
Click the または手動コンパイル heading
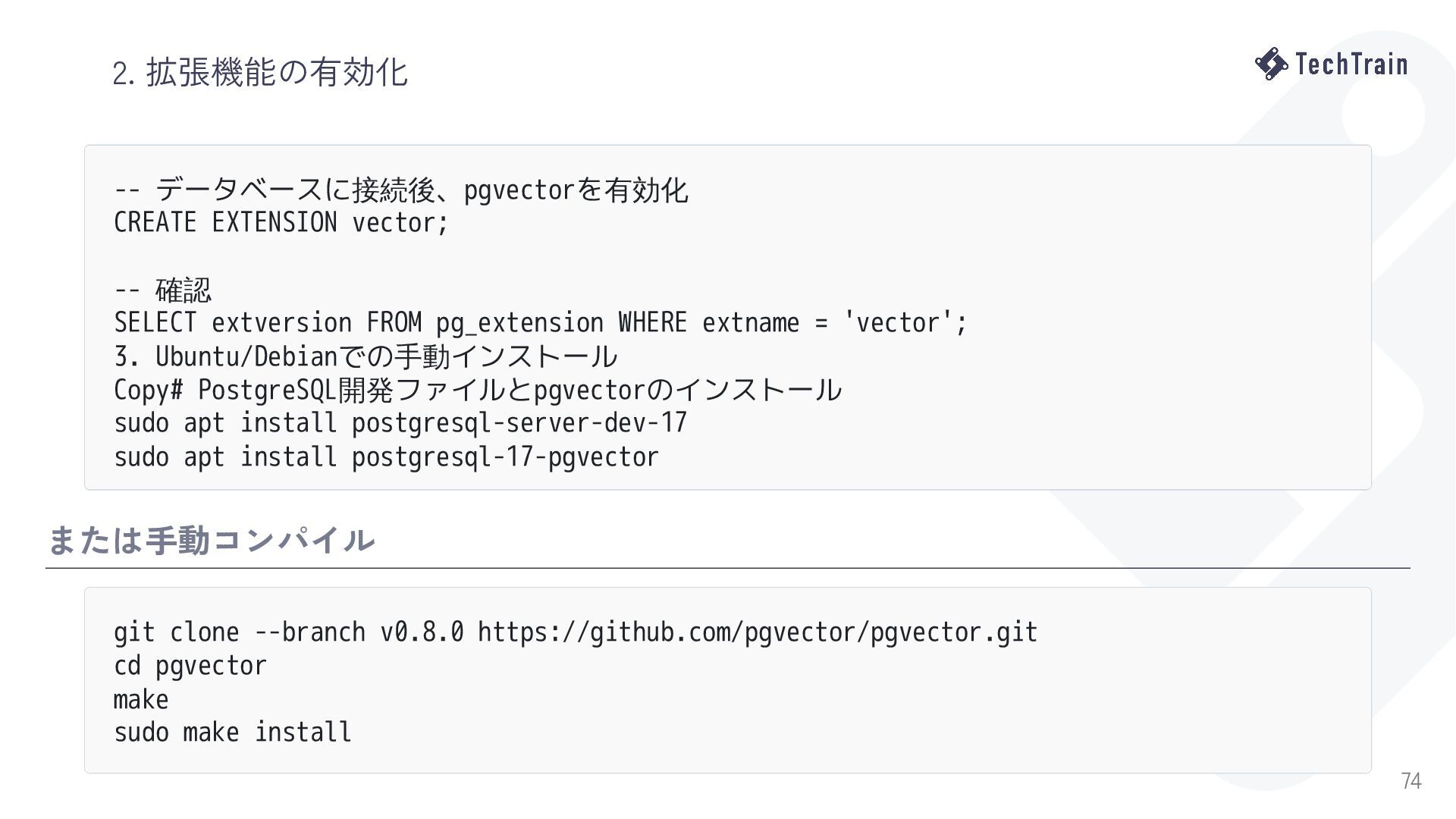211,540
